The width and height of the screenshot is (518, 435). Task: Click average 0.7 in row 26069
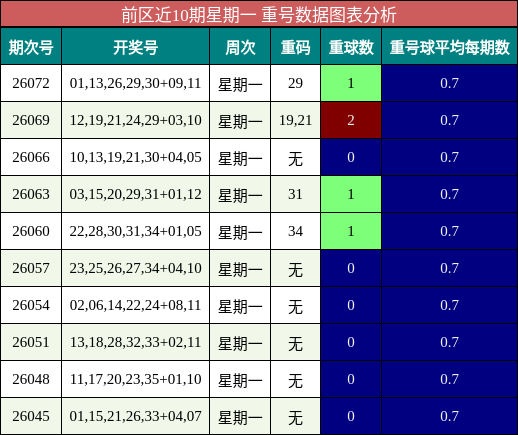click(450, 120)
